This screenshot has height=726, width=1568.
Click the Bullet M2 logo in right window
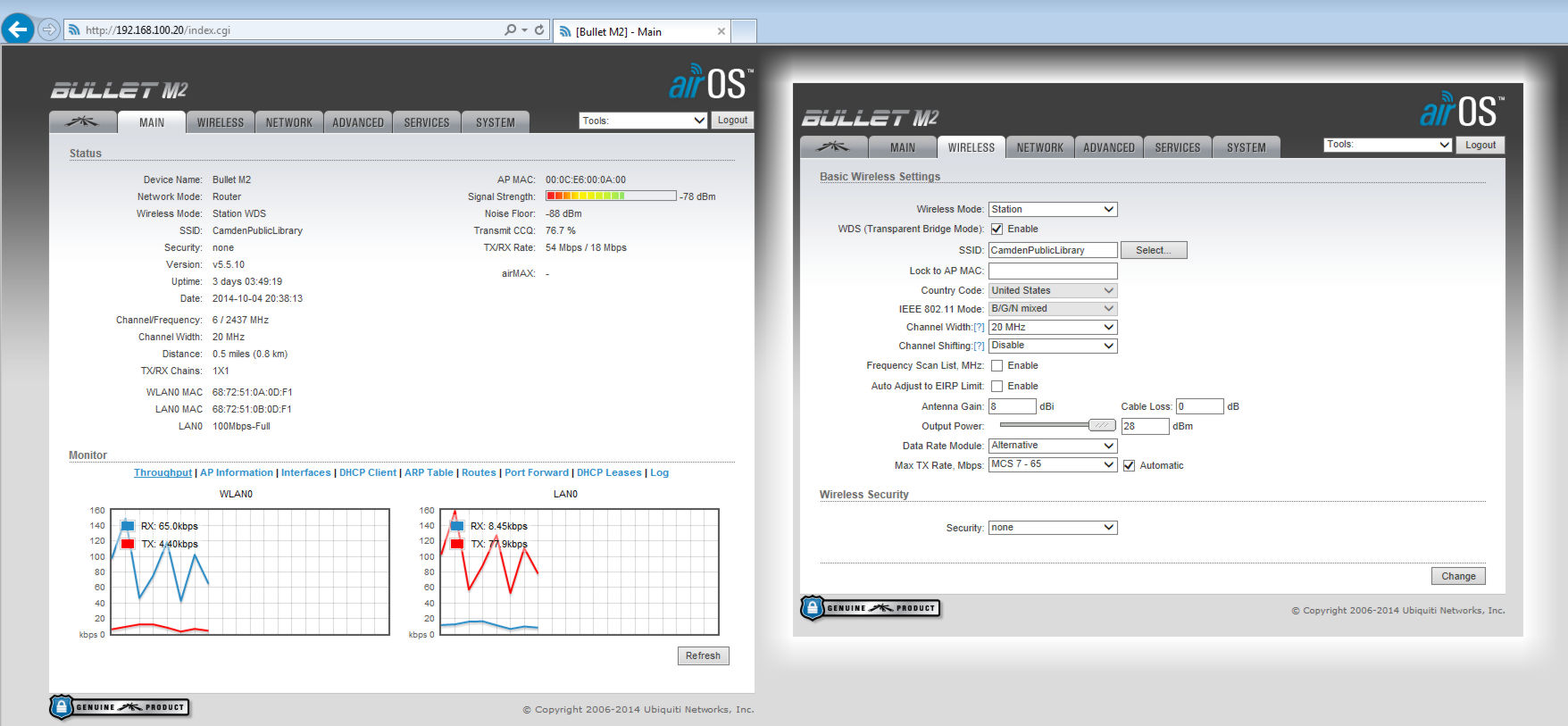870,118
